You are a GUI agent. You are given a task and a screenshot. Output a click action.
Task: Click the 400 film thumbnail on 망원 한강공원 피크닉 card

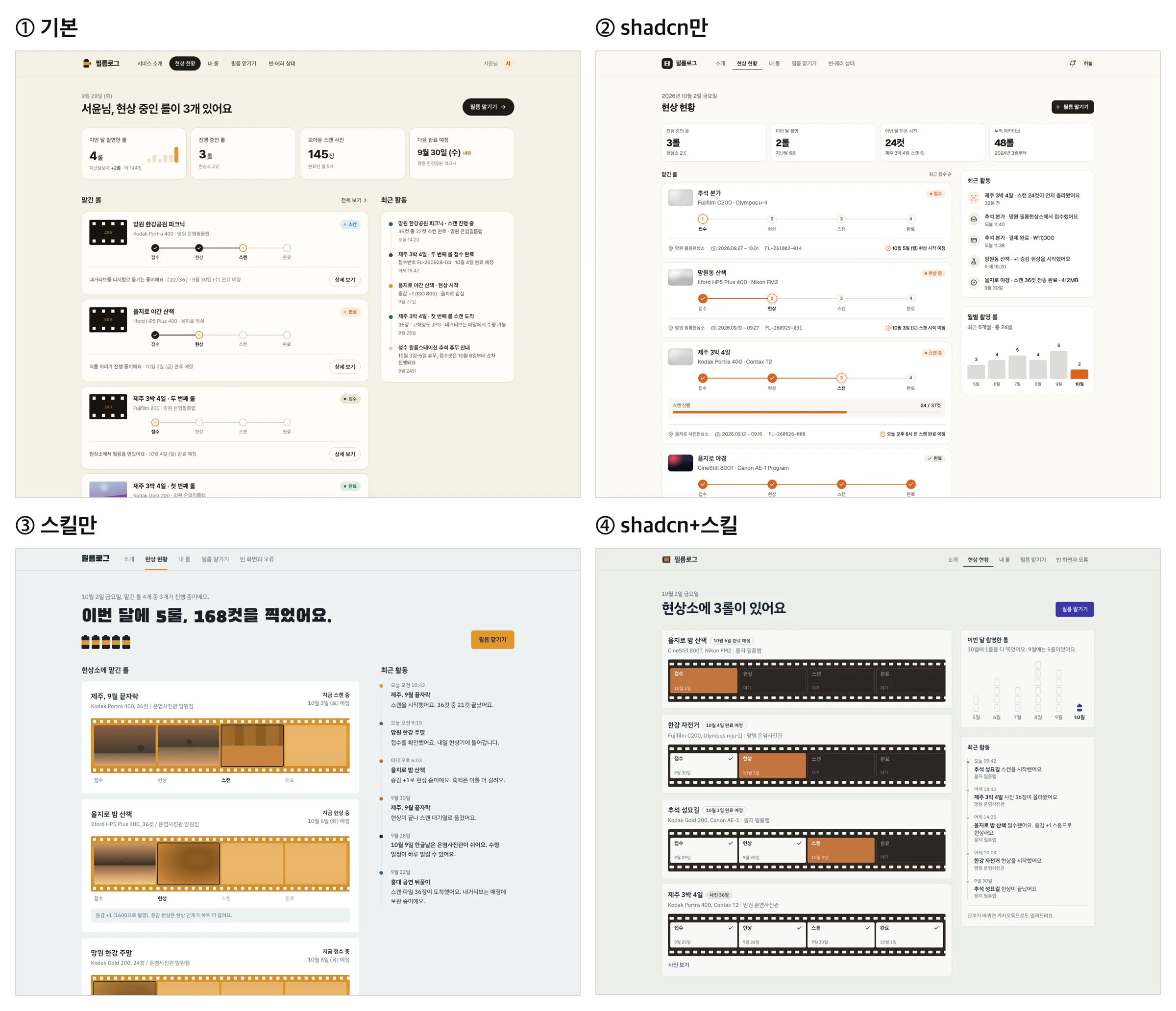(108, 233)
